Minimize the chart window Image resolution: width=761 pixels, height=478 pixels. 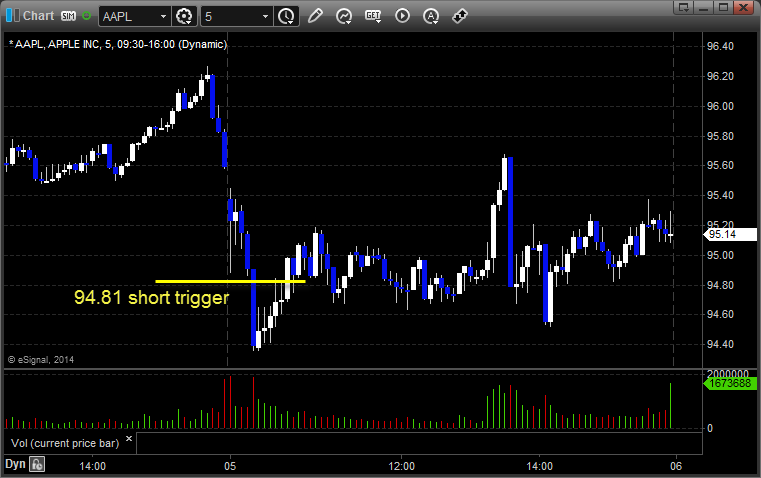pyautogui.click(x=704, y=7)
